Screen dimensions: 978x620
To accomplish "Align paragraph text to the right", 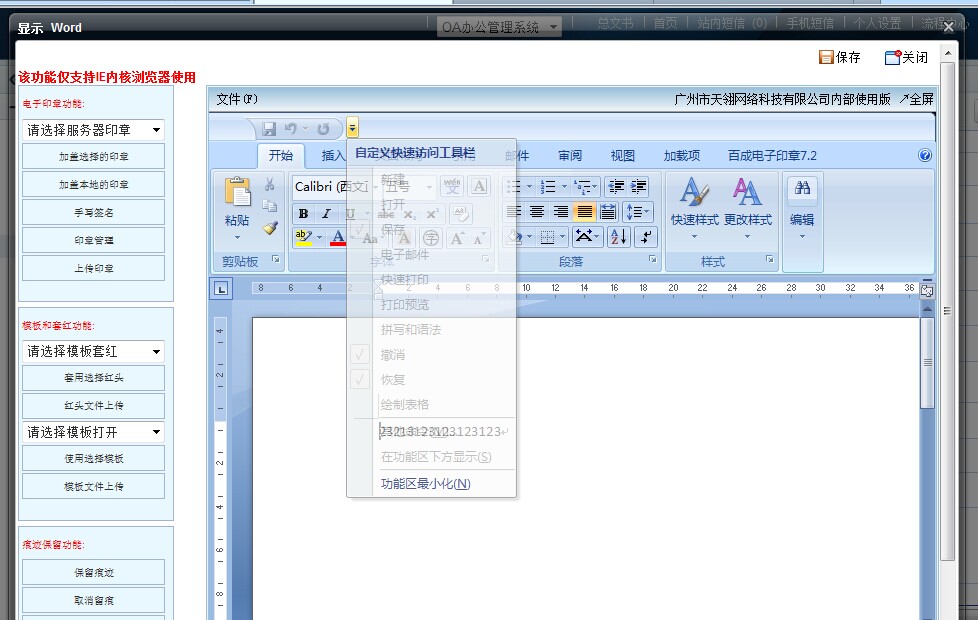I will click(x=561, y=212).
